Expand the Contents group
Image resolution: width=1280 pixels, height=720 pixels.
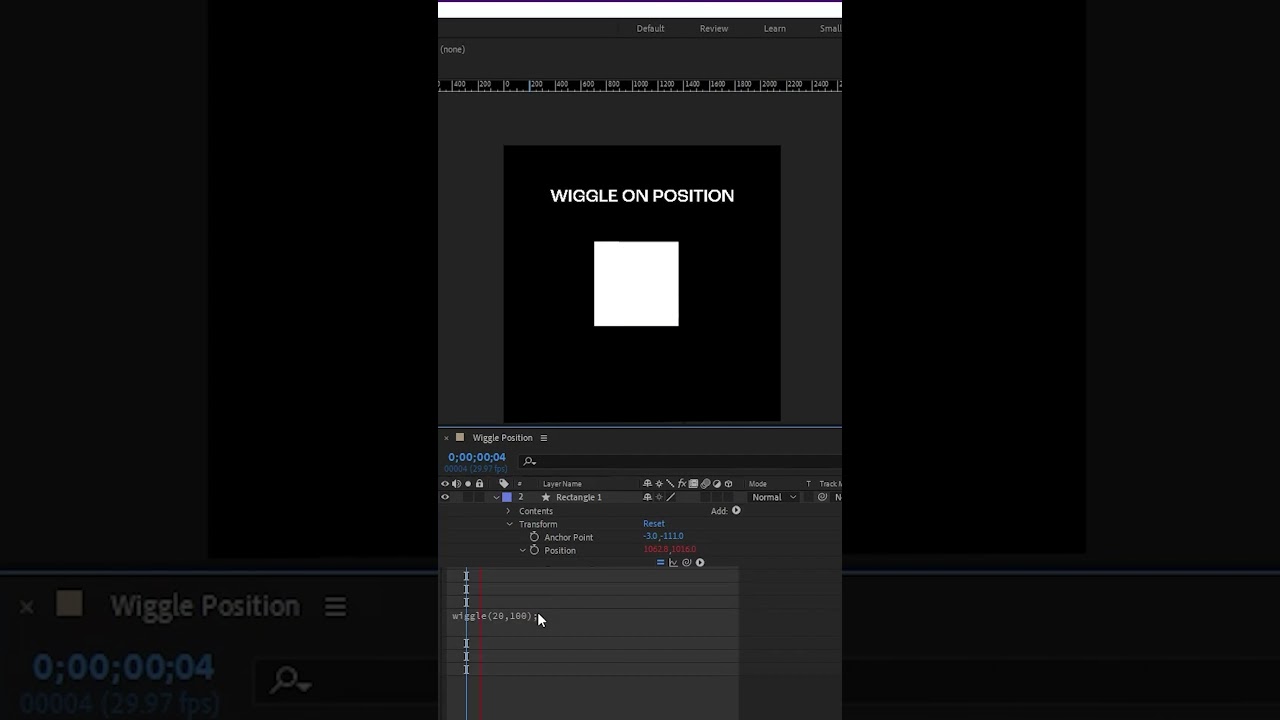coord(508,511)
